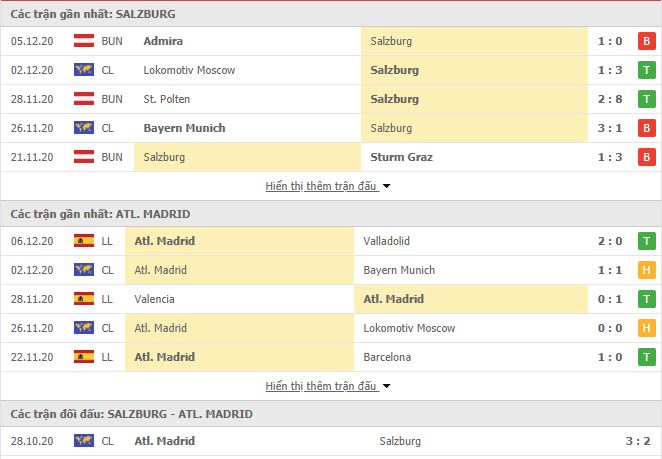Screen dimensions: 662x459
Task: Click the Spain flag beside Valladolid match
Action: click(84, 241)
